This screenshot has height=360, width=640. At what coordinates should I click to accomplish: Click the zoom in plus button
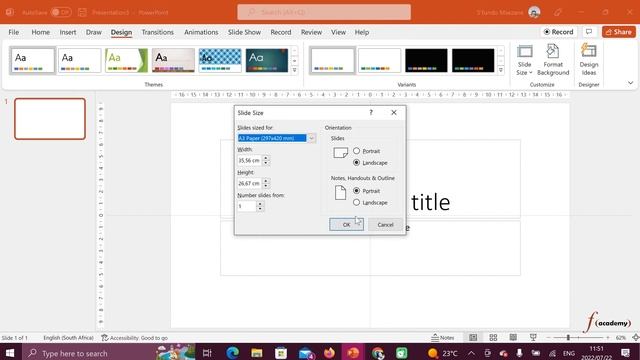coord(608,338)
